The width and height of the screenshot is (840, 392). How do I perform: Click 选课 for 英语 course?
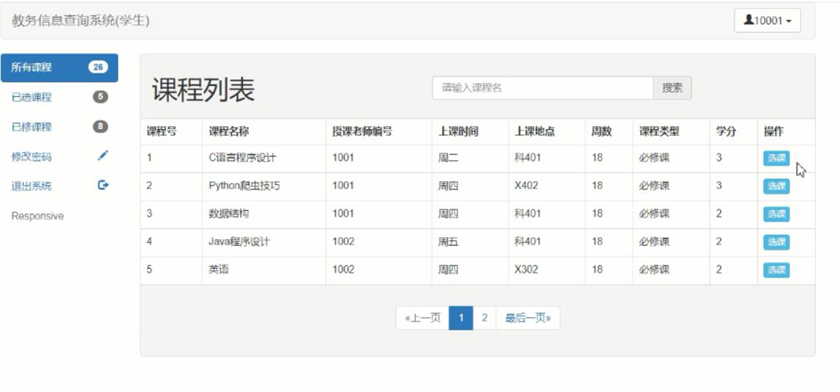(776, 270)
